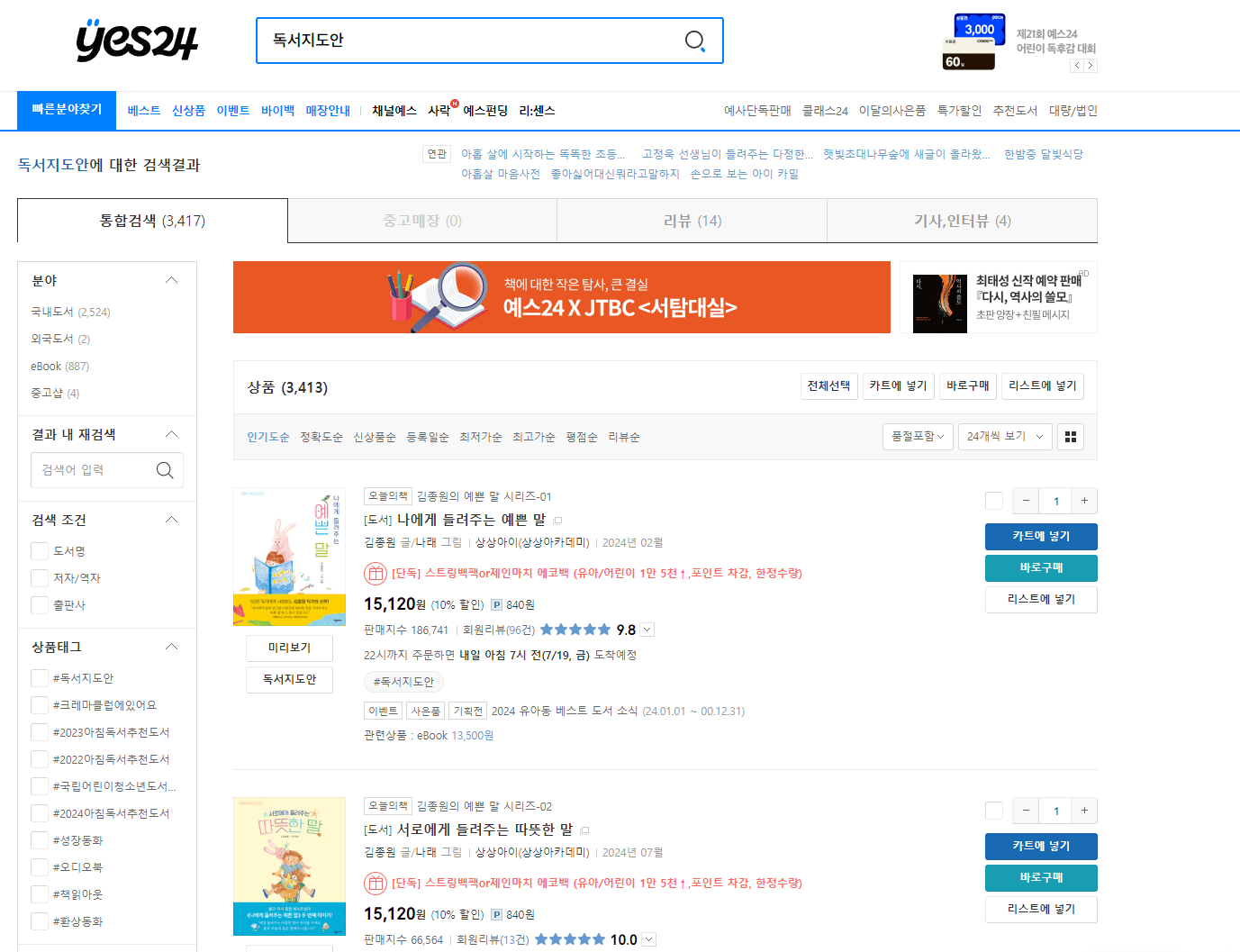Decrease quantity for 서로에게 들려주는 따뜻한 말
Screen dimensions: 1240x952
pos(1026,811)
